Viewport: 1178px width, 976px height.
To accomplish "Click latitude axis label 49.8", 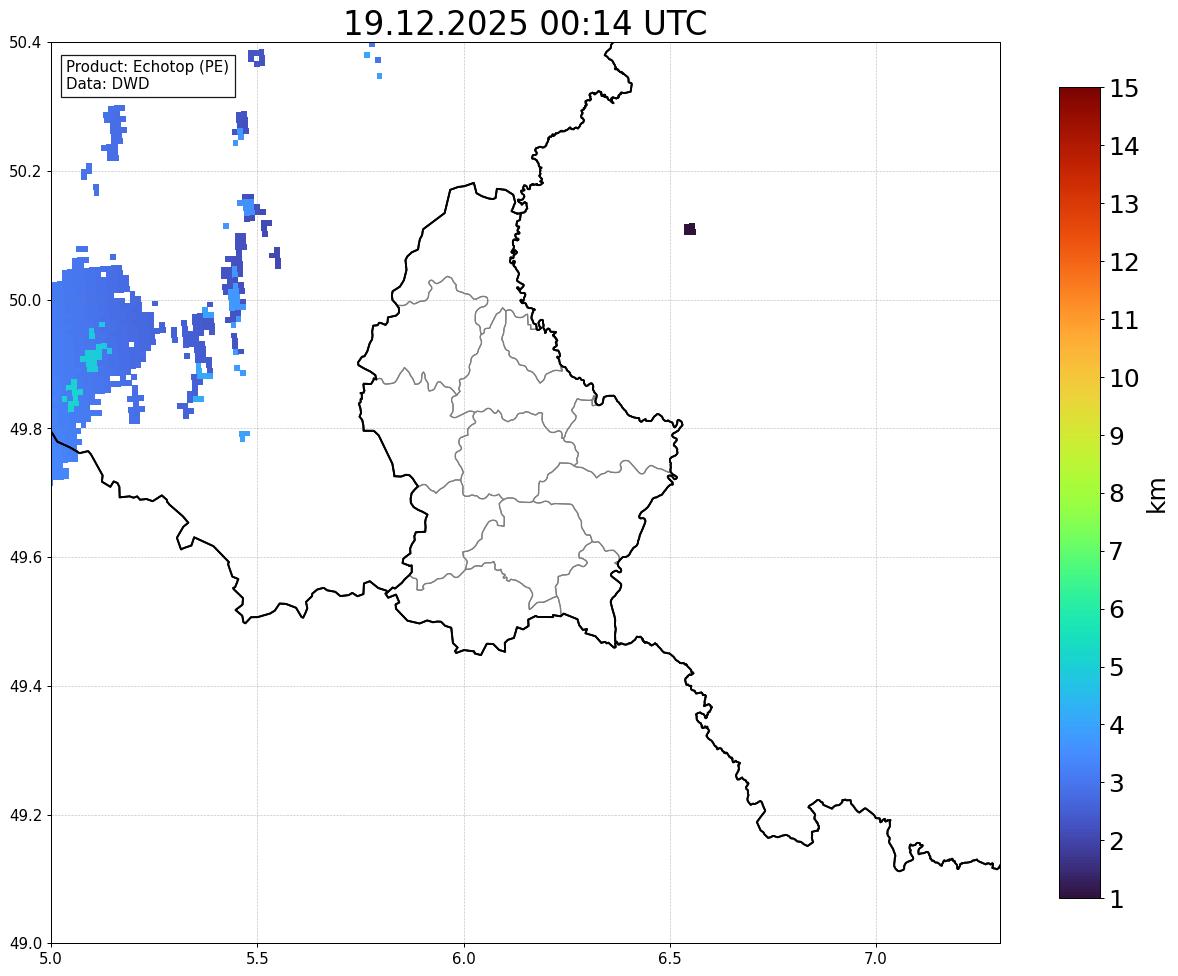I will 25,429.
